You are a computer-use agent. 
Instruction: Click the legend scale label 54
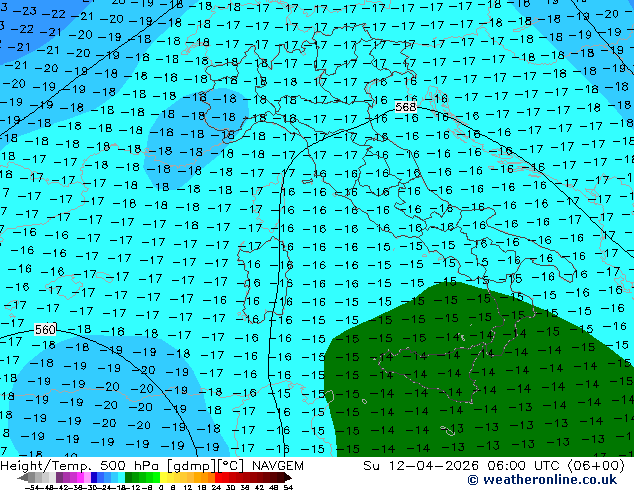288,487
